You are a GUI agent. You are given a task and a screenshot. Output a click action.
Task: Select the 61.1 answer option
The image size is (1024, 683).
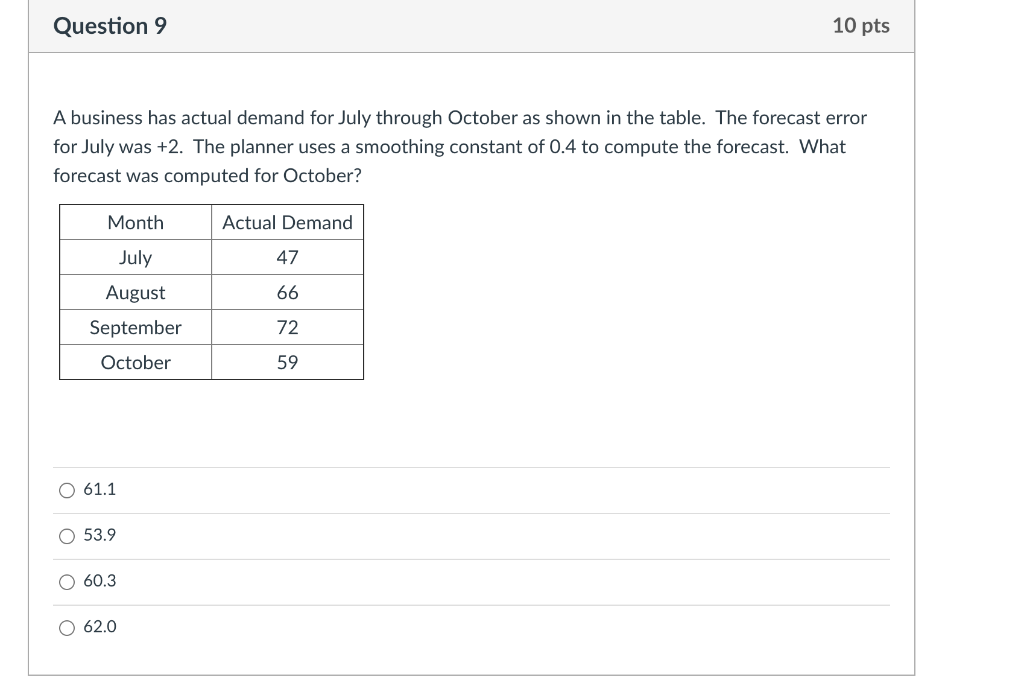click(66, 490)
